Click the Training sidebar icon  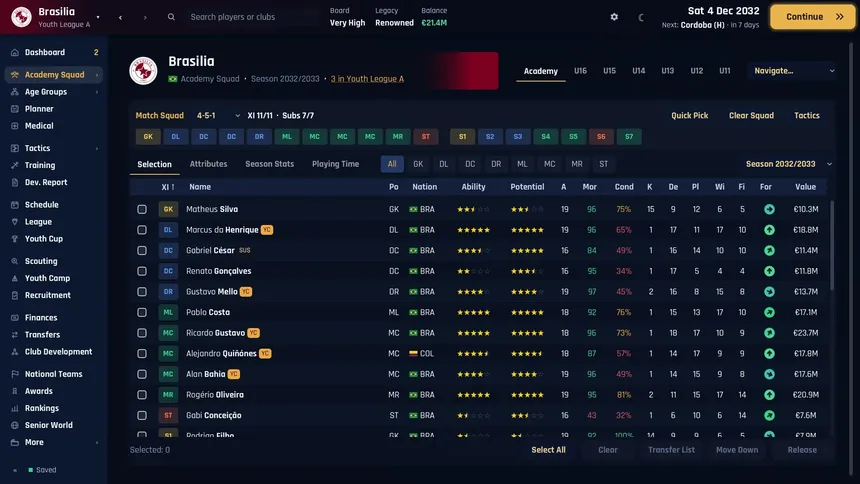15,165
